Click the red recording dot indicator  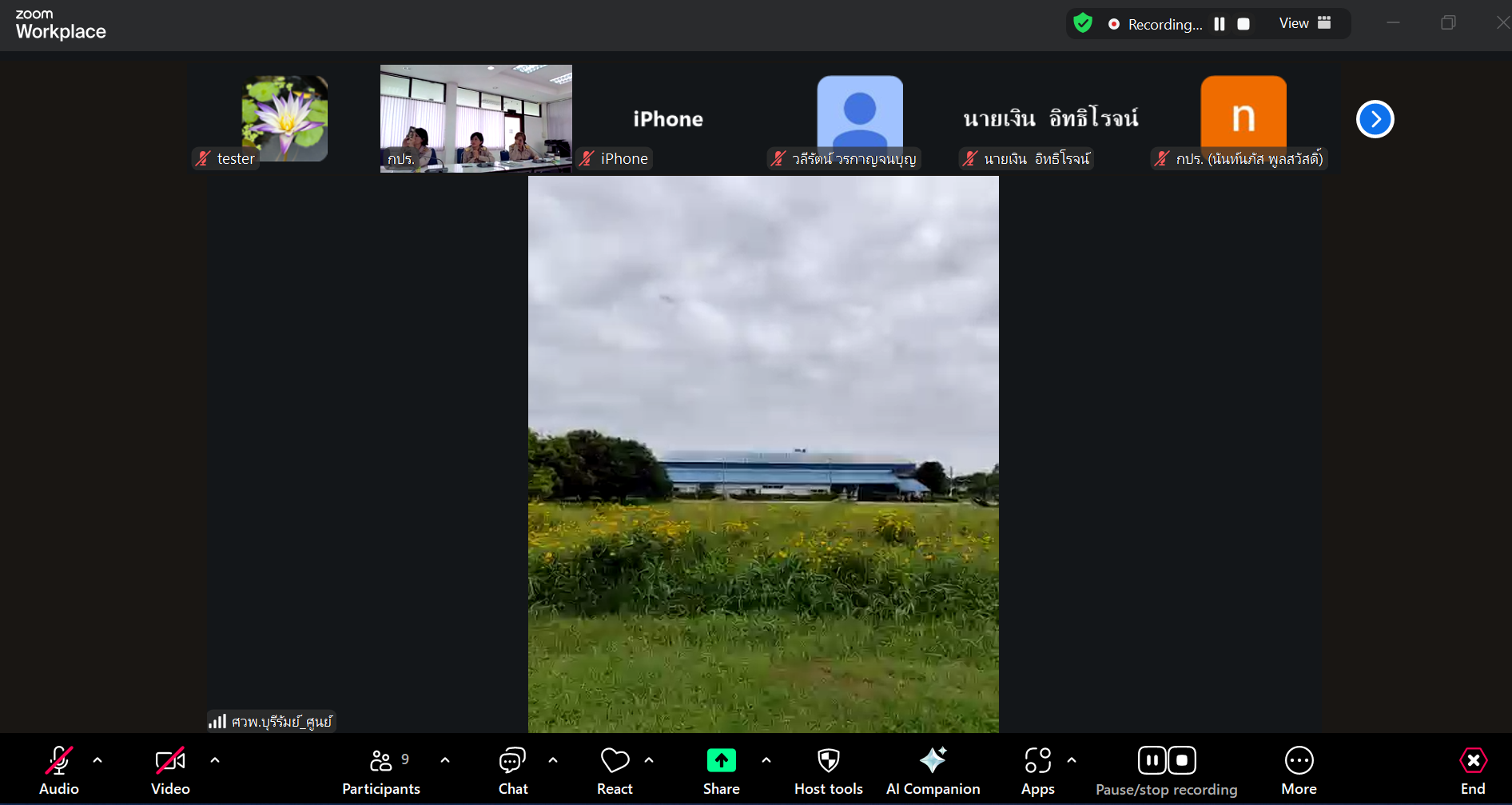pos(1113,24)
